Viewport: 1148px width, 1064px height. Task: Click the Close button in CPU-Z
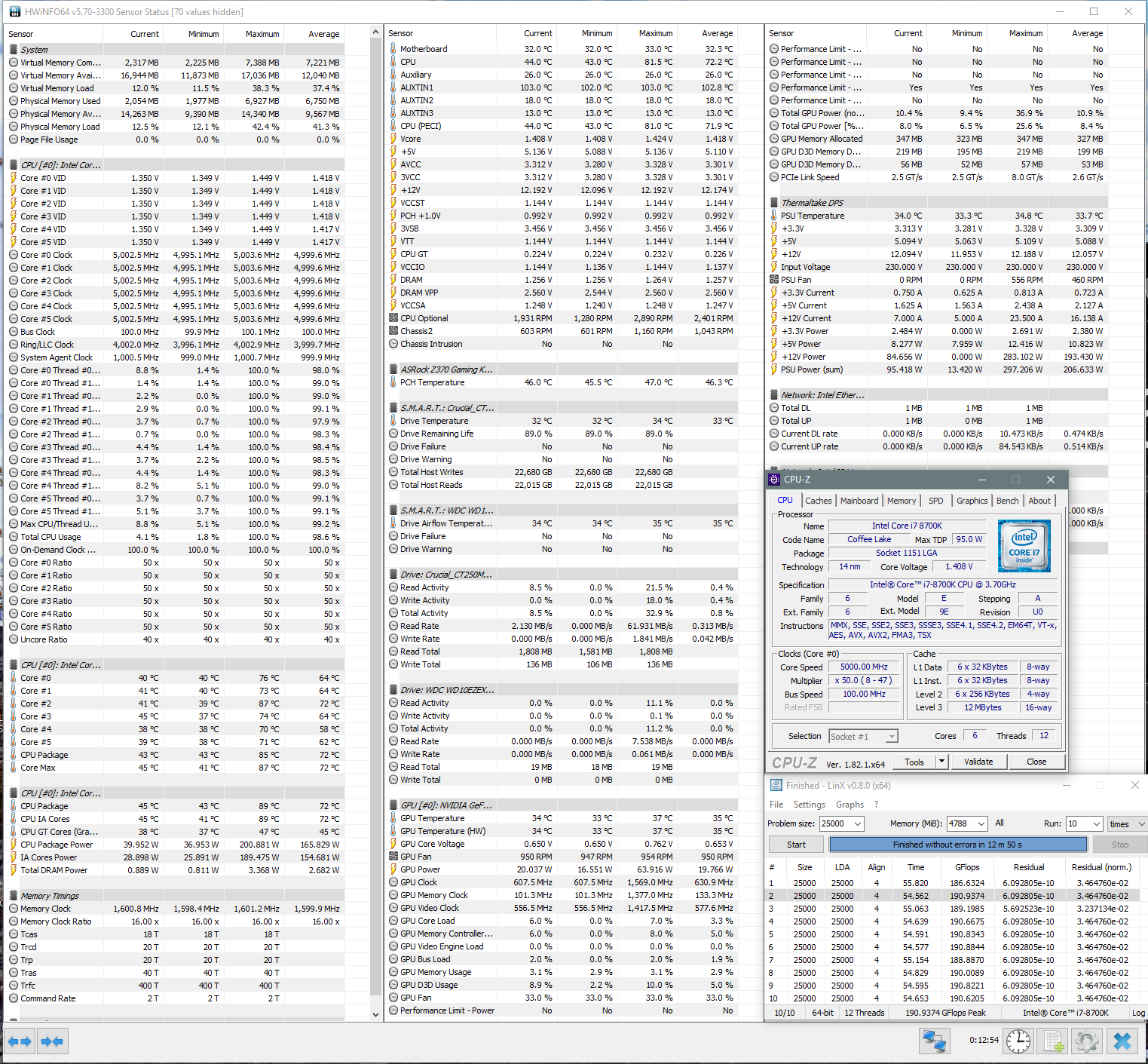pos(1036,762)
